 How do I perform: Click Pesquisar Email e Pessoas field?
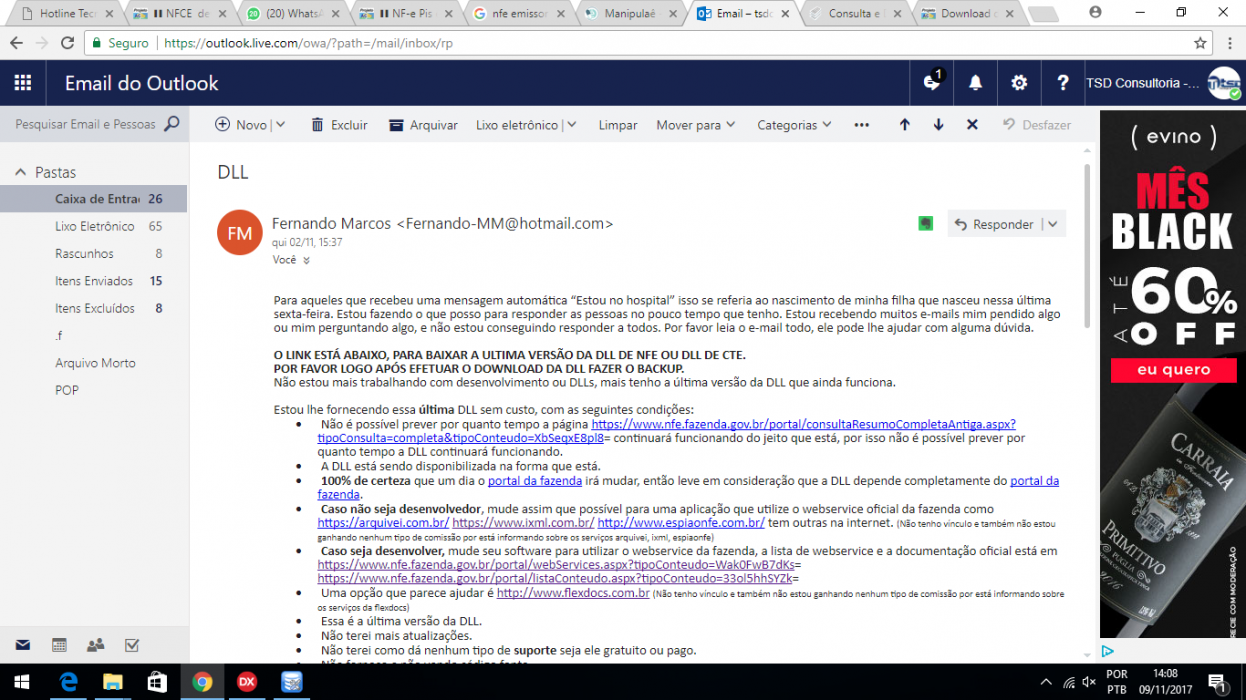coord(85,124)
